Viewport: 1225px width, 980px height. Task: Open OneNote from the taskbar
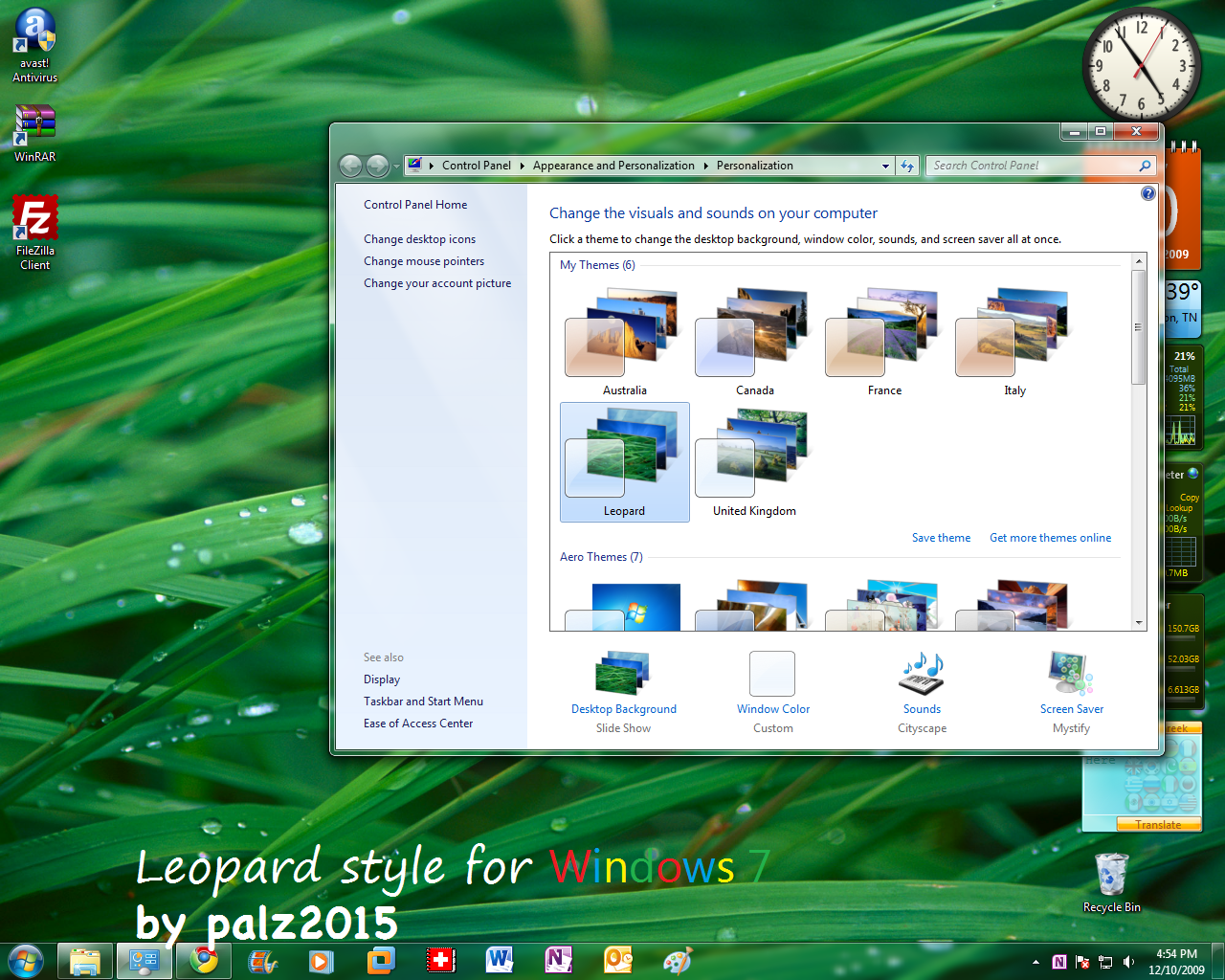point(558,960)
